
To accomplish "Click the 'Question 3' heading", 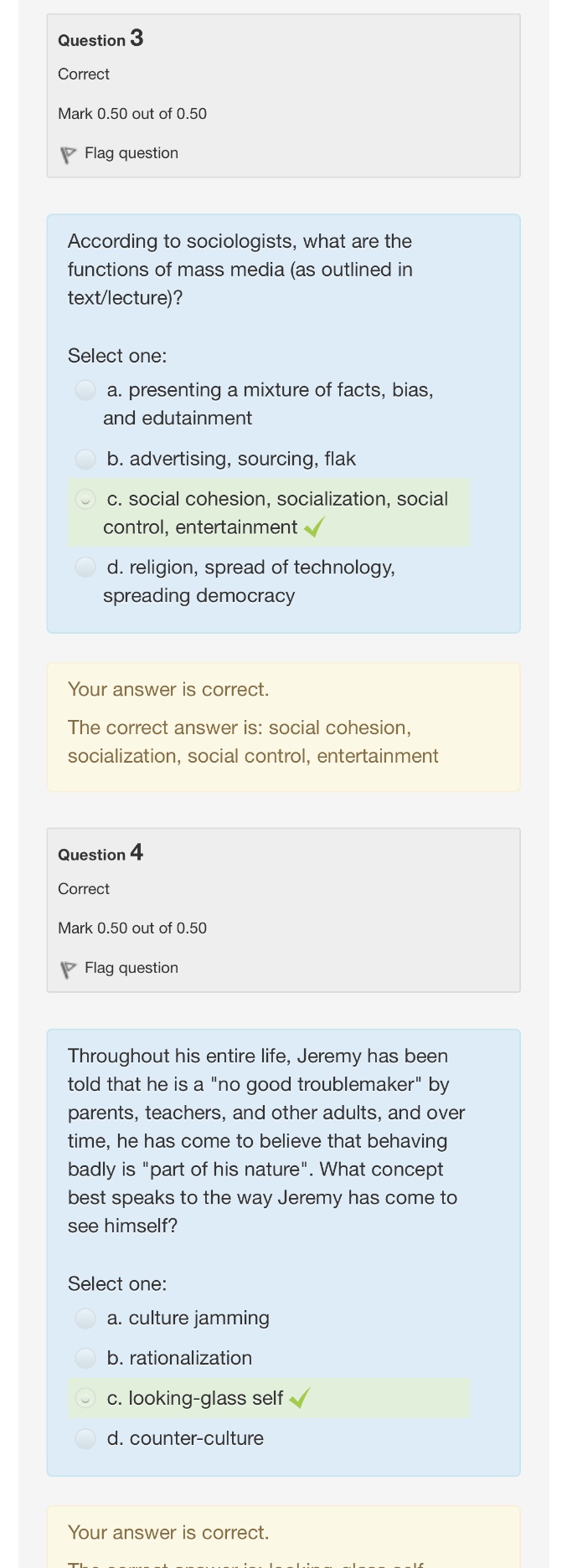I will click(101, 39).
